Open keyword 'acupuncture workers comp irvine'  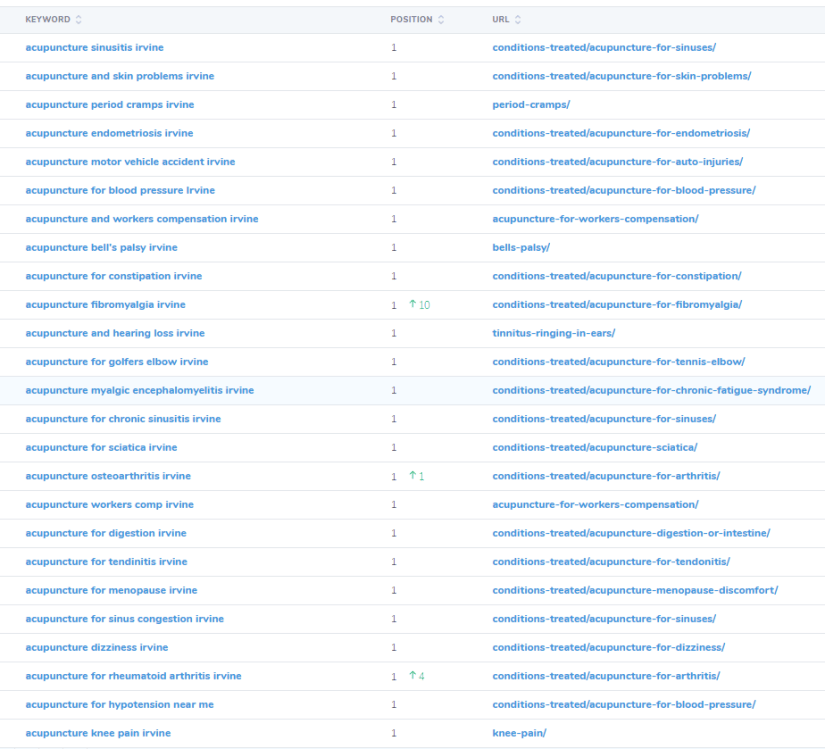click(109, 504)
